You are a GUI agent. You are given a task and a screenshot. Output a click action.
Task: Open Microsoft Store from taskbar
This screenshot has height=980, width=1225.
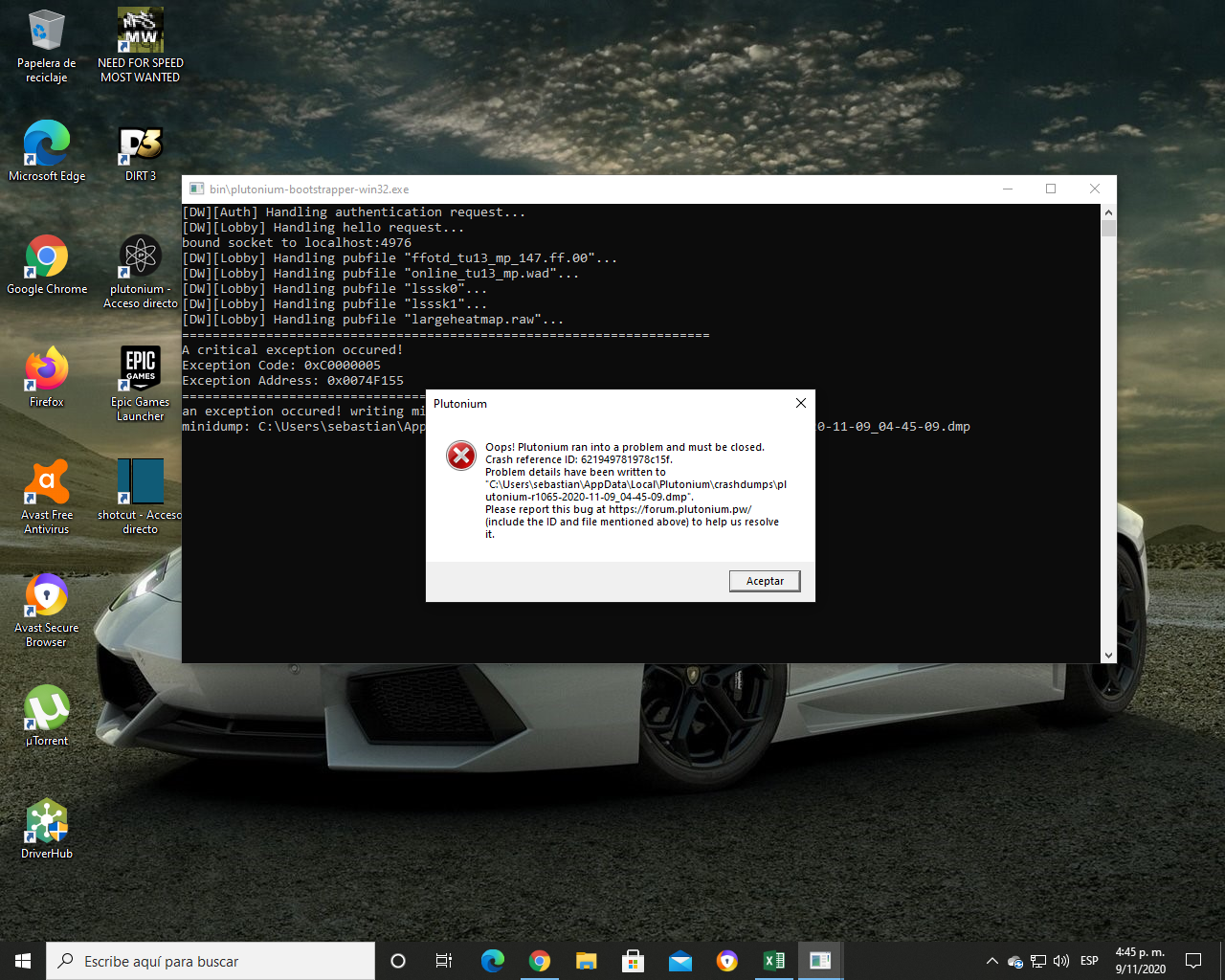coord(633,961)
